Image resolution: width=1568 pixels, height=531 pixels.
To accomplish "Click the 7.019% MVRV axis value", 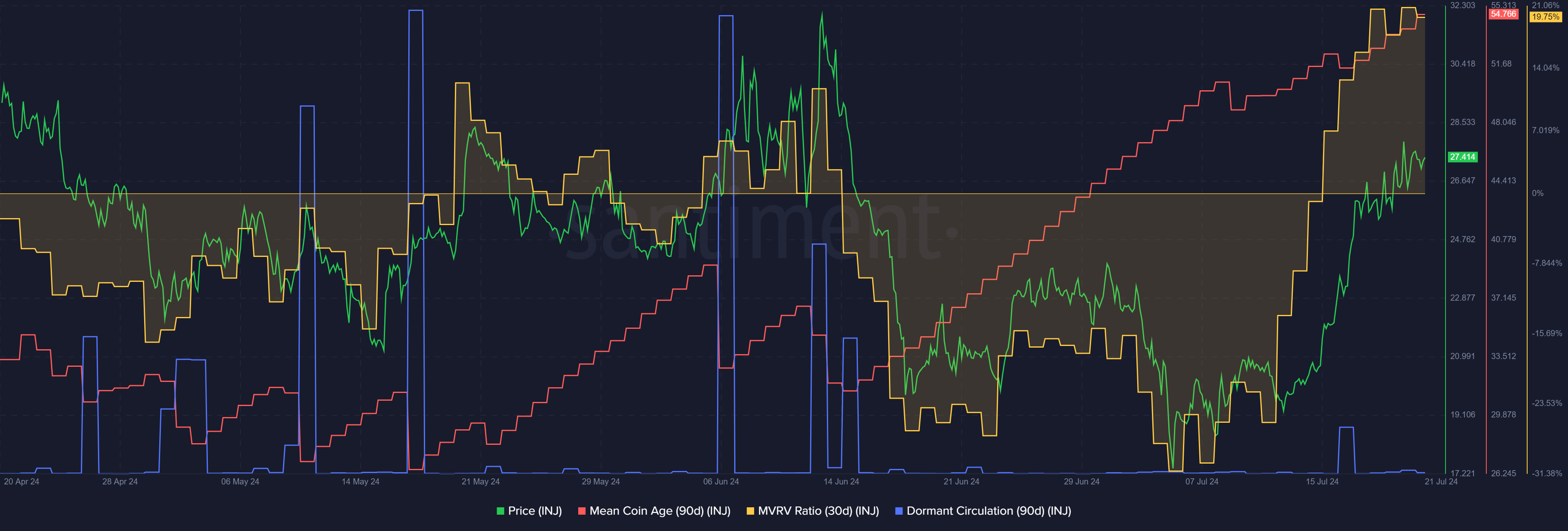I will pos(1546,130).
